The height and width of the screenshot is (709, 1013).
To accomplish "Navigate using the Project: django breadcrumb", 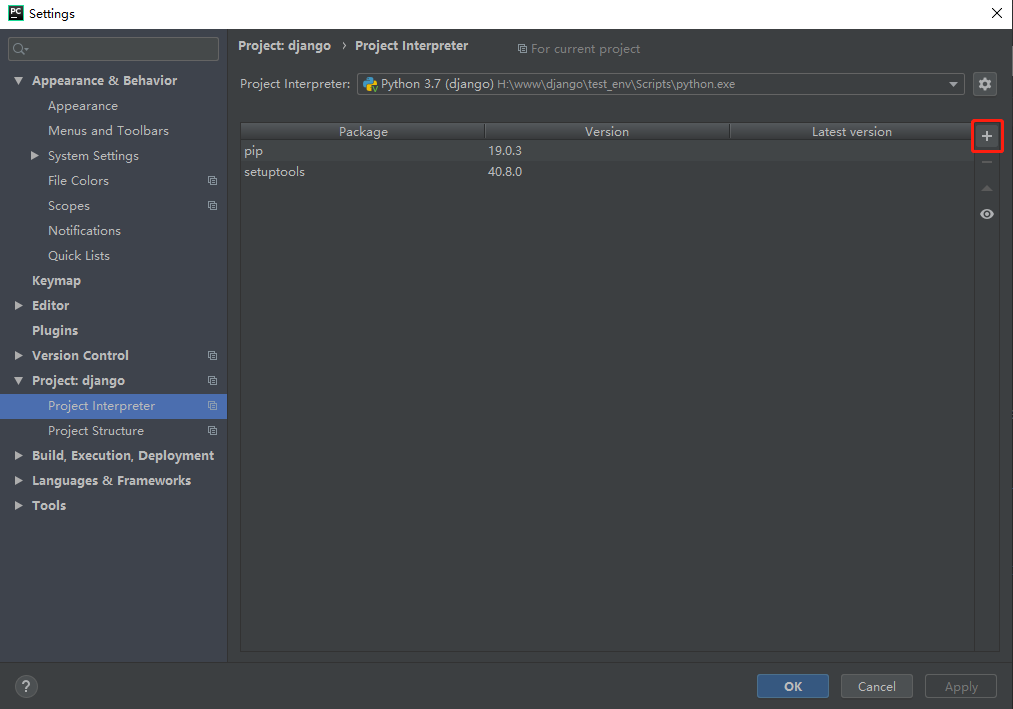I will [284, 45].
